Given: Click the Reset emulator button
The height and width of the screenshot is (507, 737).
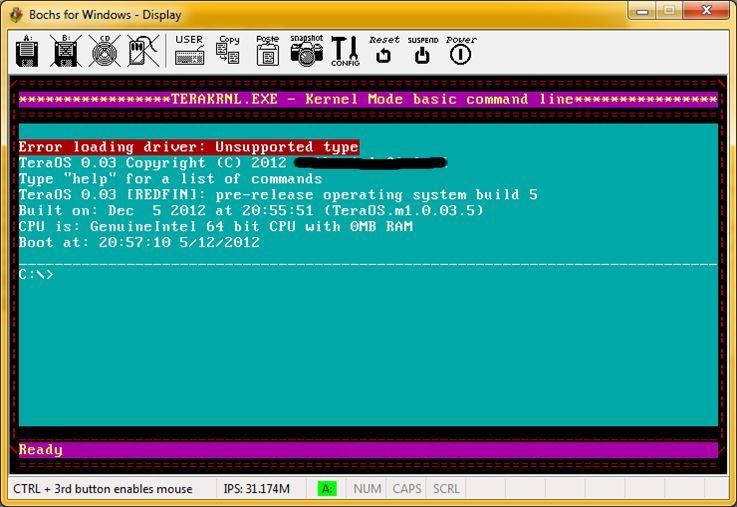Looking at the screenshot, I should (x=384, y=50).
